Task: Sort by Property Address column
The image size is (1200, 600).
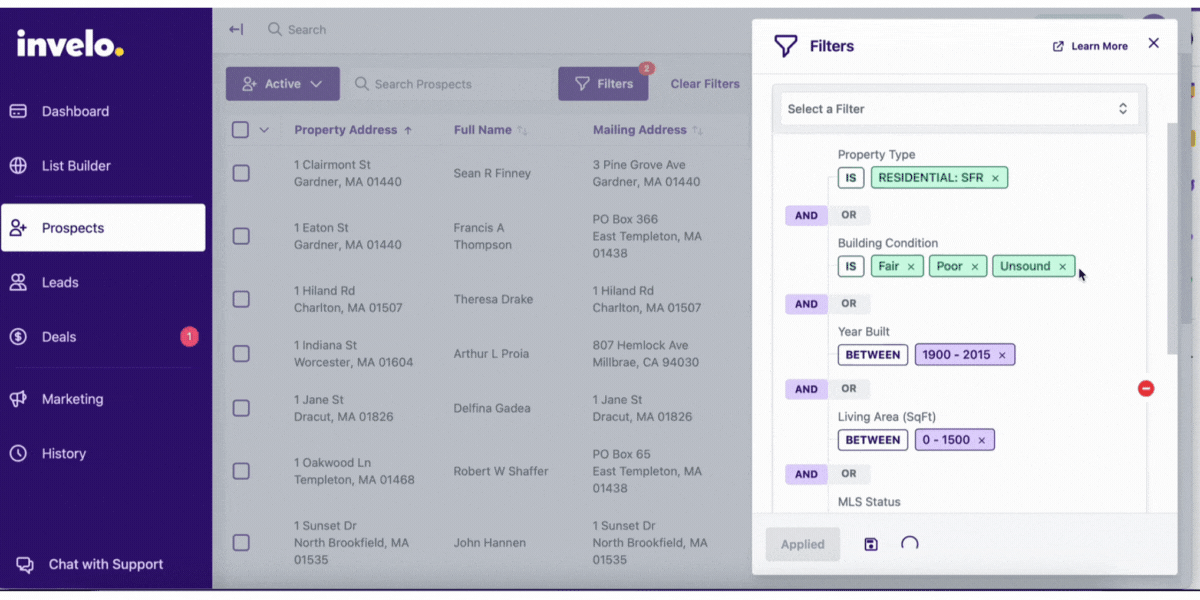Action: pyautogui.click(x=353, y=130)
